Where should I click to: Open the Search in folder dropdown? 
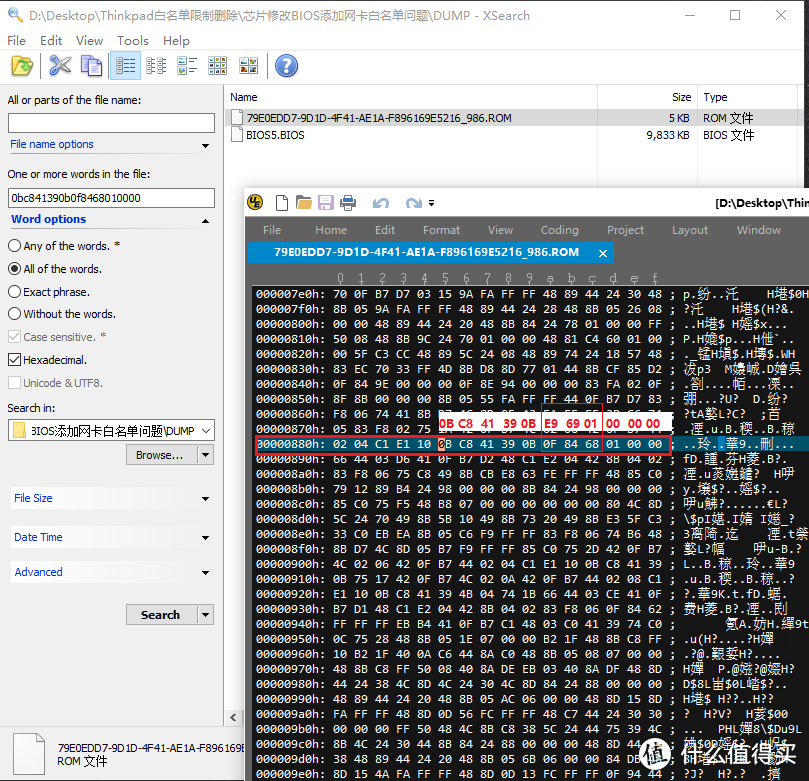[206, 430]
